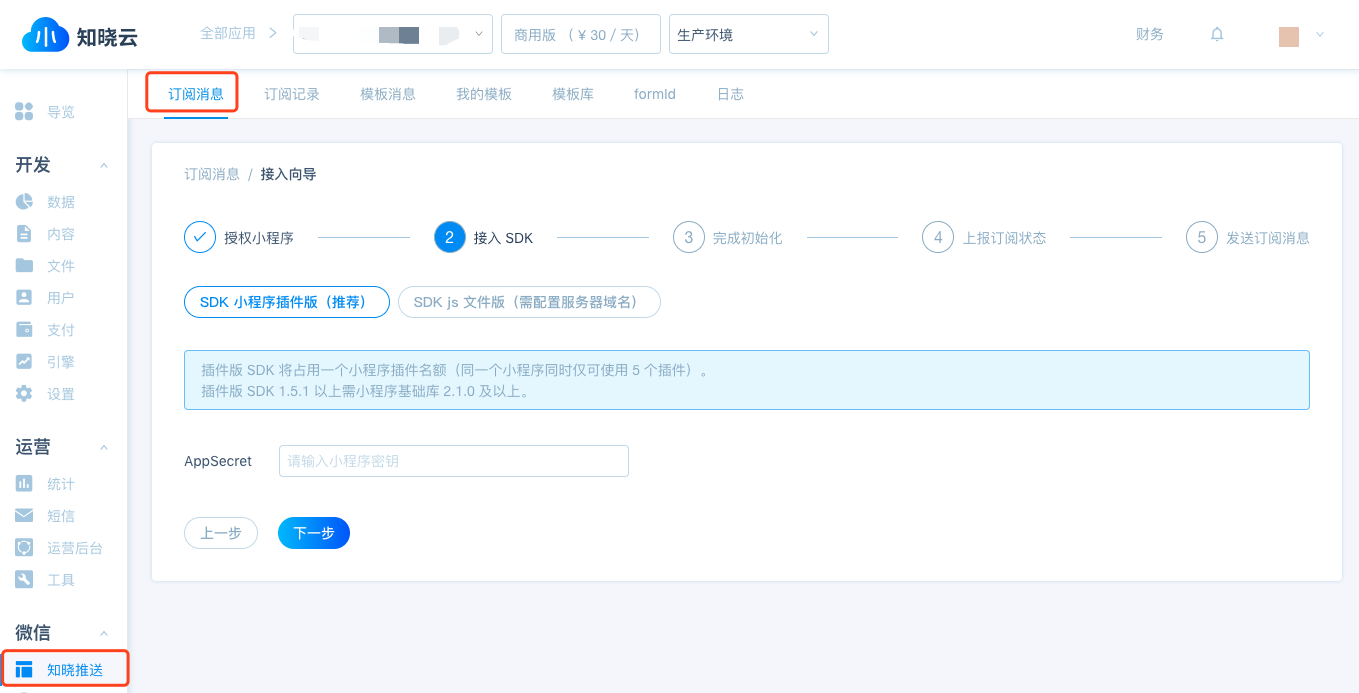The width and height of the screenshot is (1359, 693).
Task: Click the AppSecret field label
Action: (218, 461)
